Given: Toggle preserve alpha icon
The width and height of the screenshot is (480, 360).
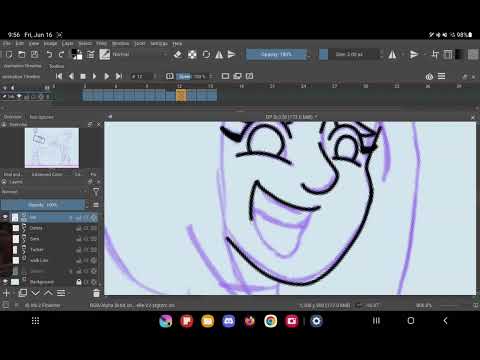Looking at the screenshot, I should pyautogui.click(x=192, y=54).
